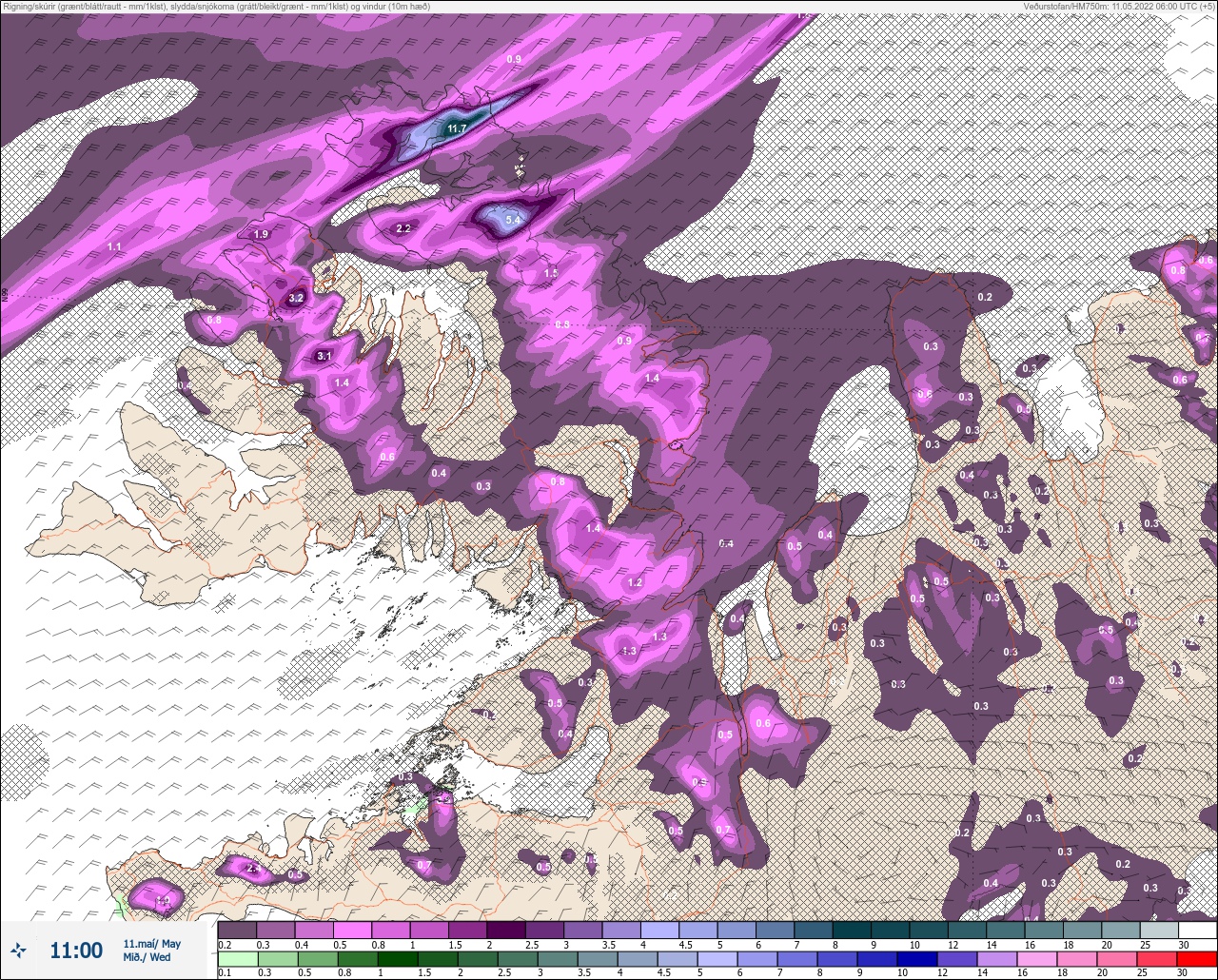Click the 0.4 legend scale label
The width and height of the screenshot is (1218, 980).
pos(302,945)
